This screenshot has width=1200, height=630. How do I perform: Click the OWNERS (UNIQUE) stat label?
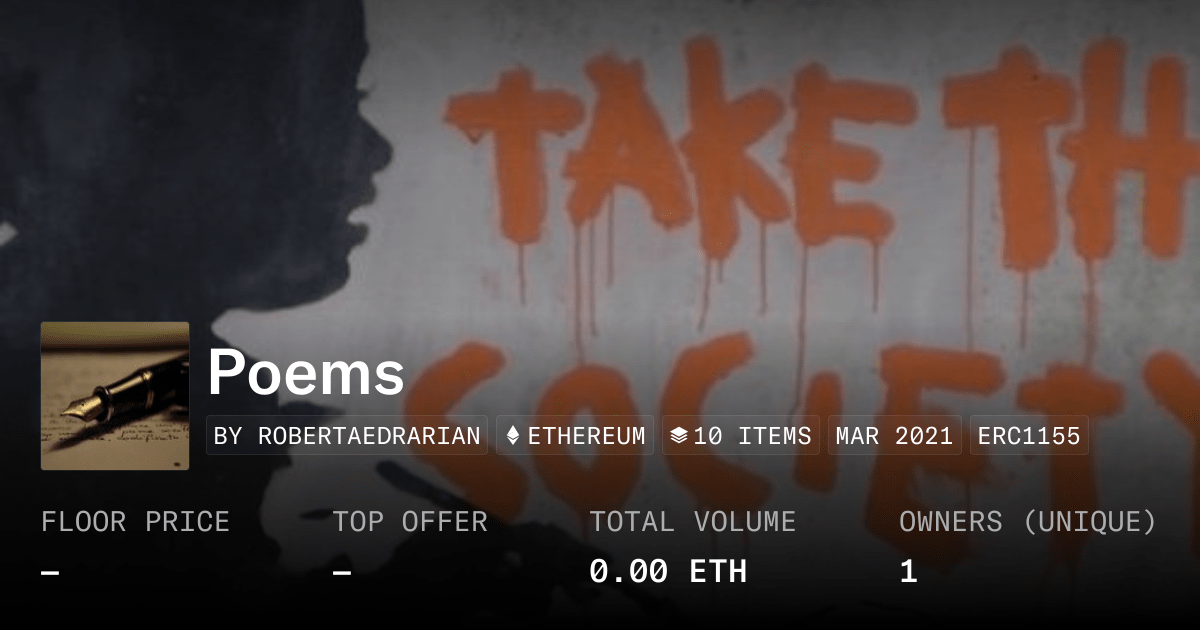[1028, 522]
